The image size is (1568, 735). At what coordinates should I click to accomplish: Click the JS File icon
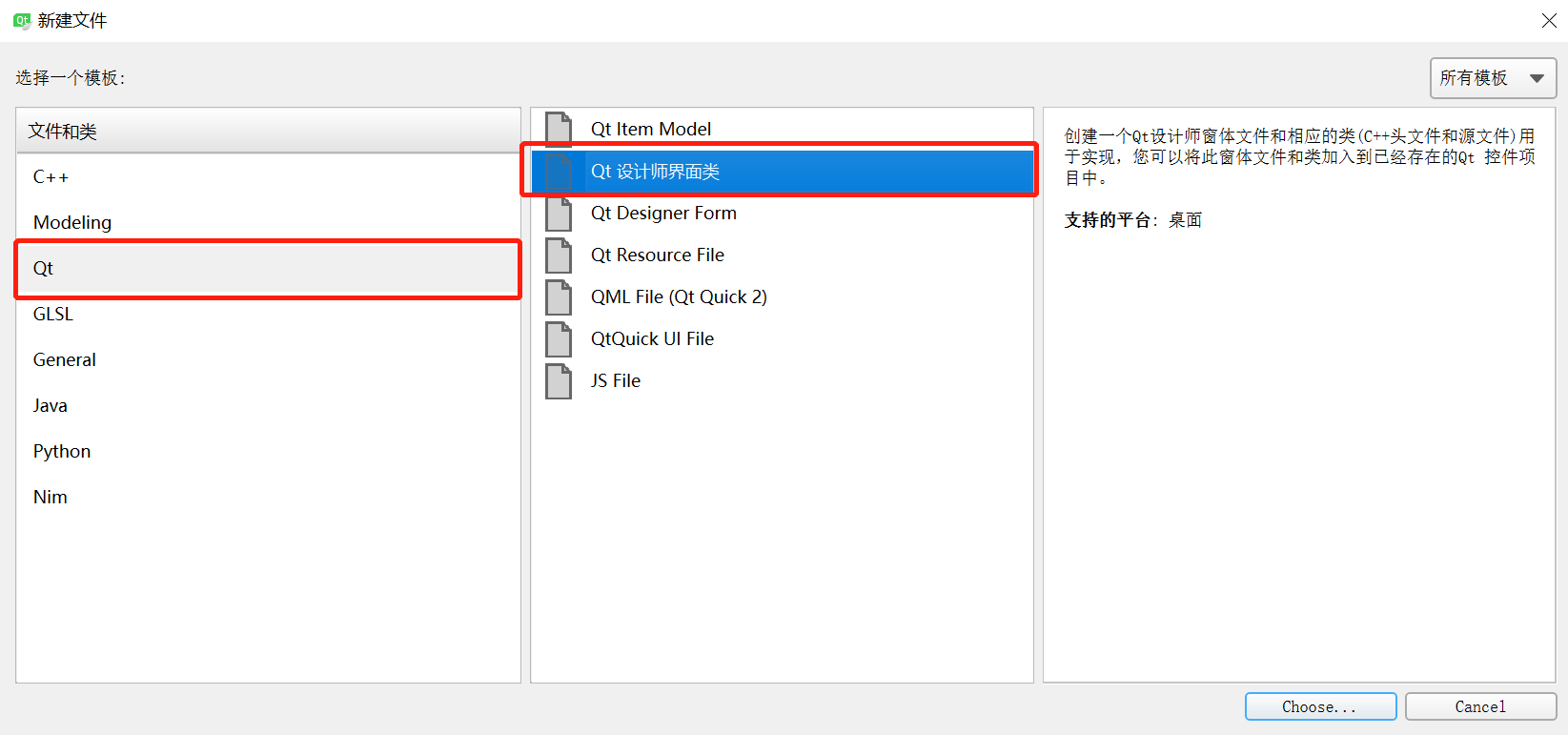click(x=559, y=381)
